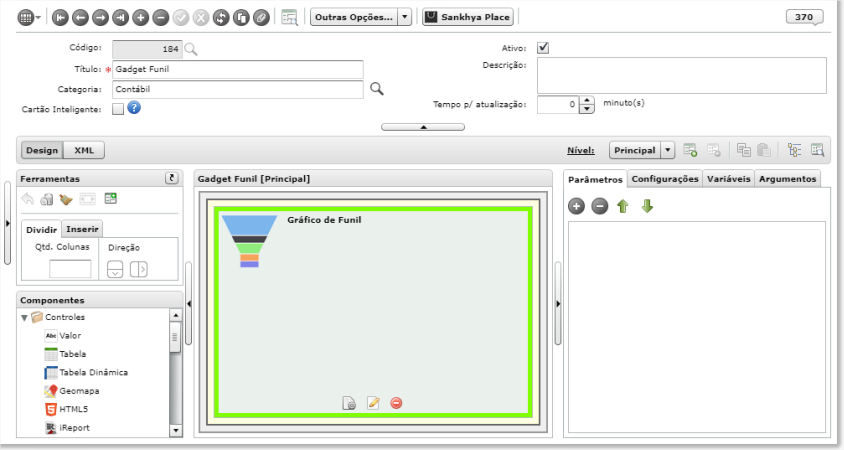The height and width of the screenshot is (450, 844).
Task: Go to previous record arrow
Action: [80, 18]
